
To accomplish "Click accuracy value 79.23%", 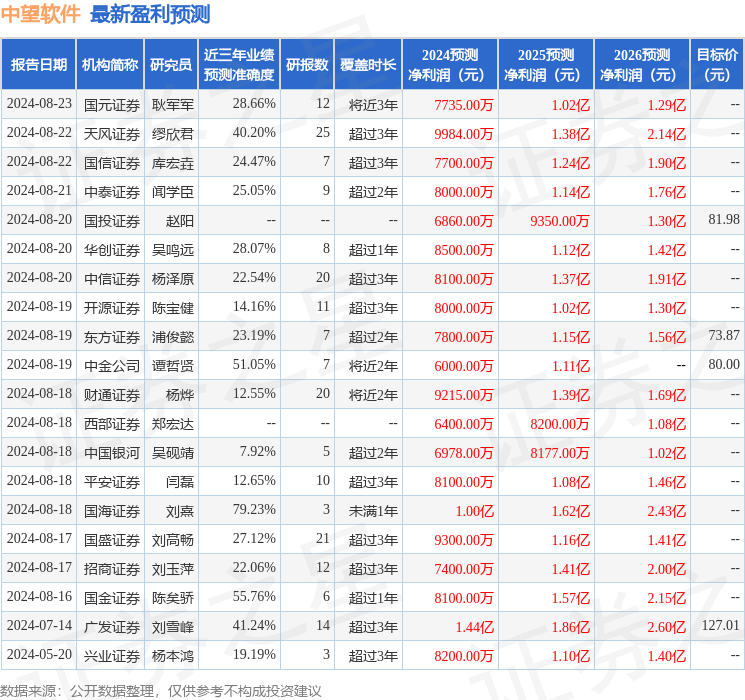I will pos(254,509).
